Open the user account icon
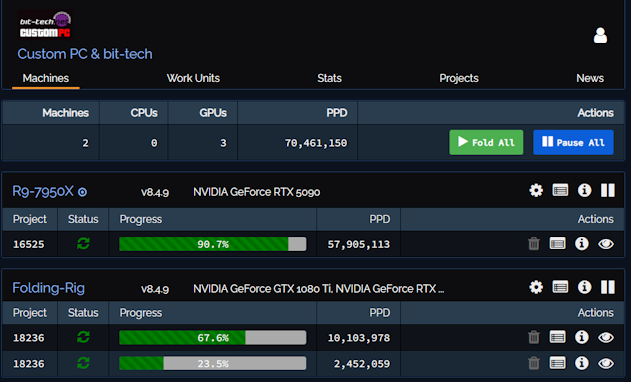The image size is (631, 382). (600, 35)
